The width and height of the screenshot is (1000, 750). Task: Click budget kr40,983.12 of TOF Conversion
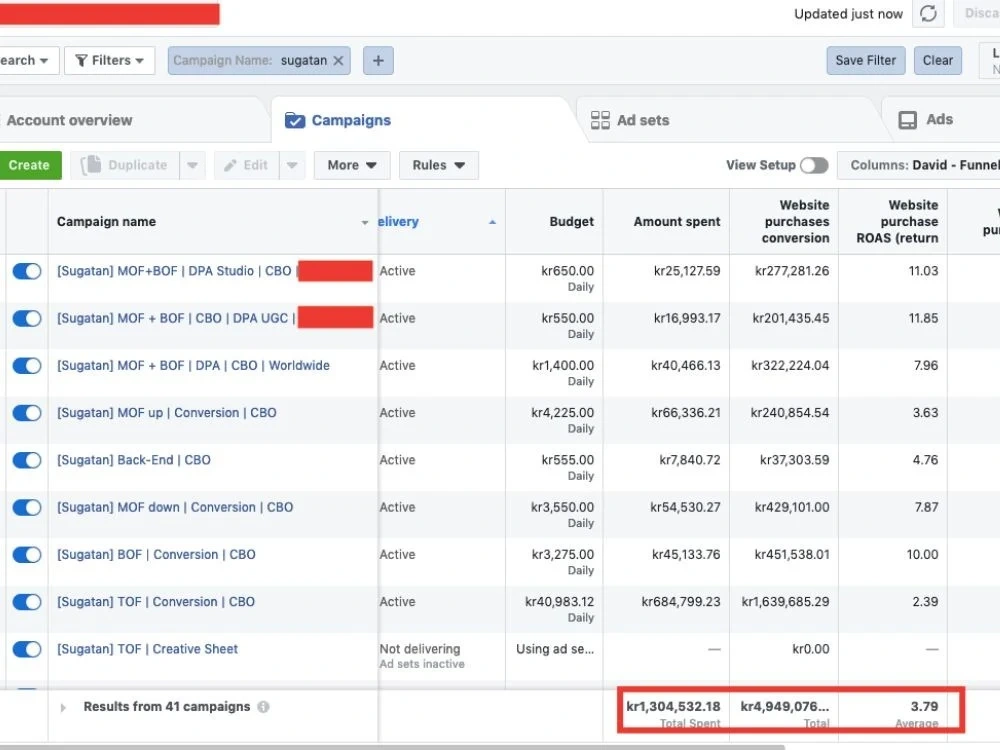point(559,601)
